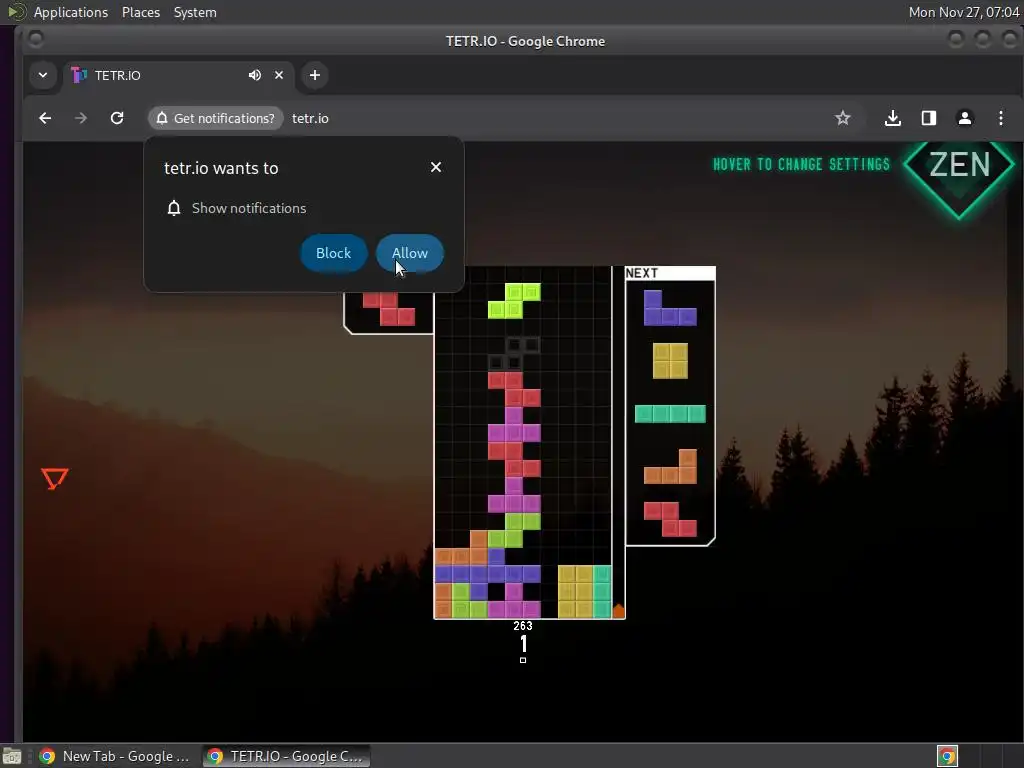Click the falling green S piece
Image resolution: width=1024 pixels, height=768 pixels.
[x=514, y=300]
